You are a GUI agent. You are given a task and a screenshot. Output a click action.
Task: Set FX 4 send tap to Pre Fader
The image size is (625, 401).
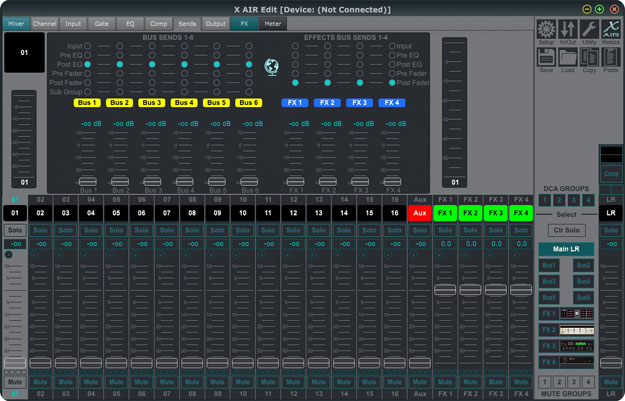(x=392, y=73)
